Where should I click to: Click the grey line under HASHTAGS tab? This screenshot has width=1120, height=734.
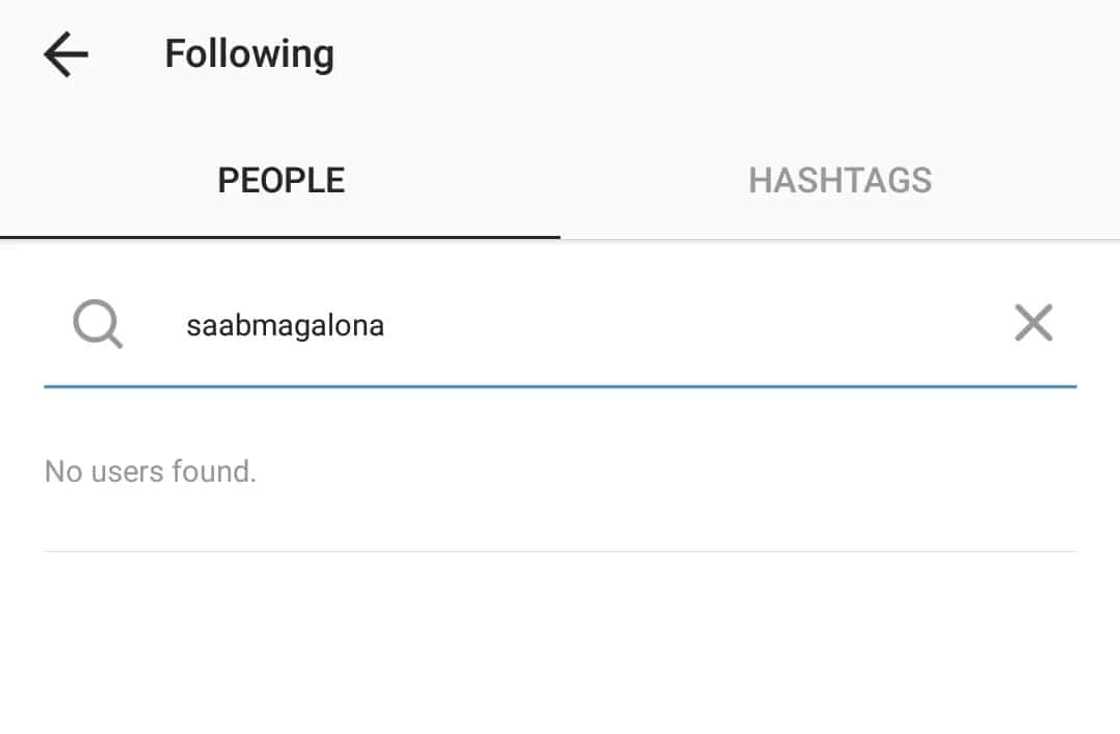click(x=840, y=239)
